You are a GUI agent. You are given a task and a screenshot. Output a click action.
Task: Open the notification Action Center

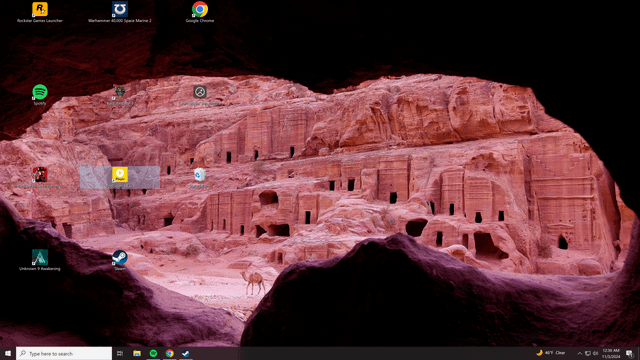(630, 353)
